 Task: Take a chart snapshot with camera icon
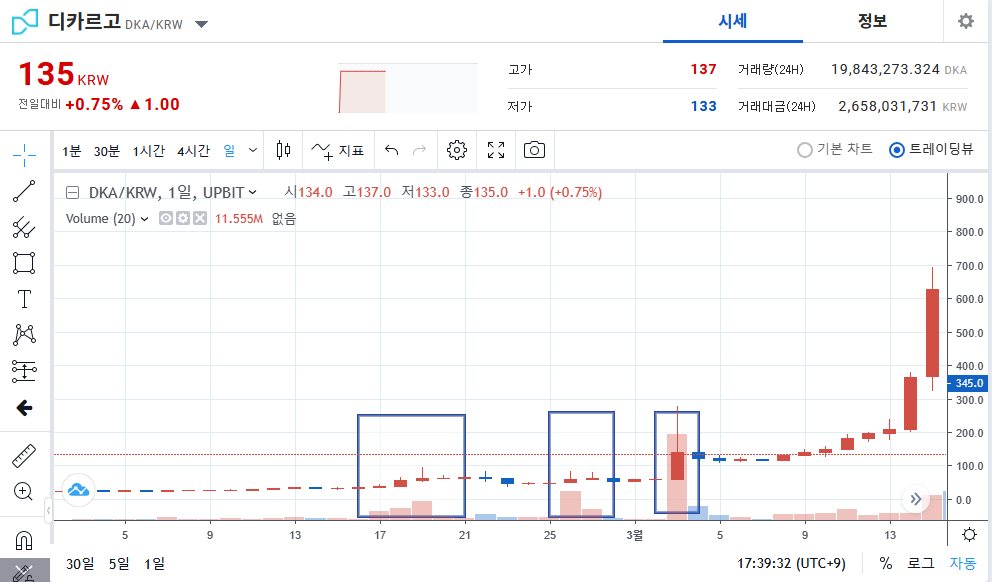point(535,151)
